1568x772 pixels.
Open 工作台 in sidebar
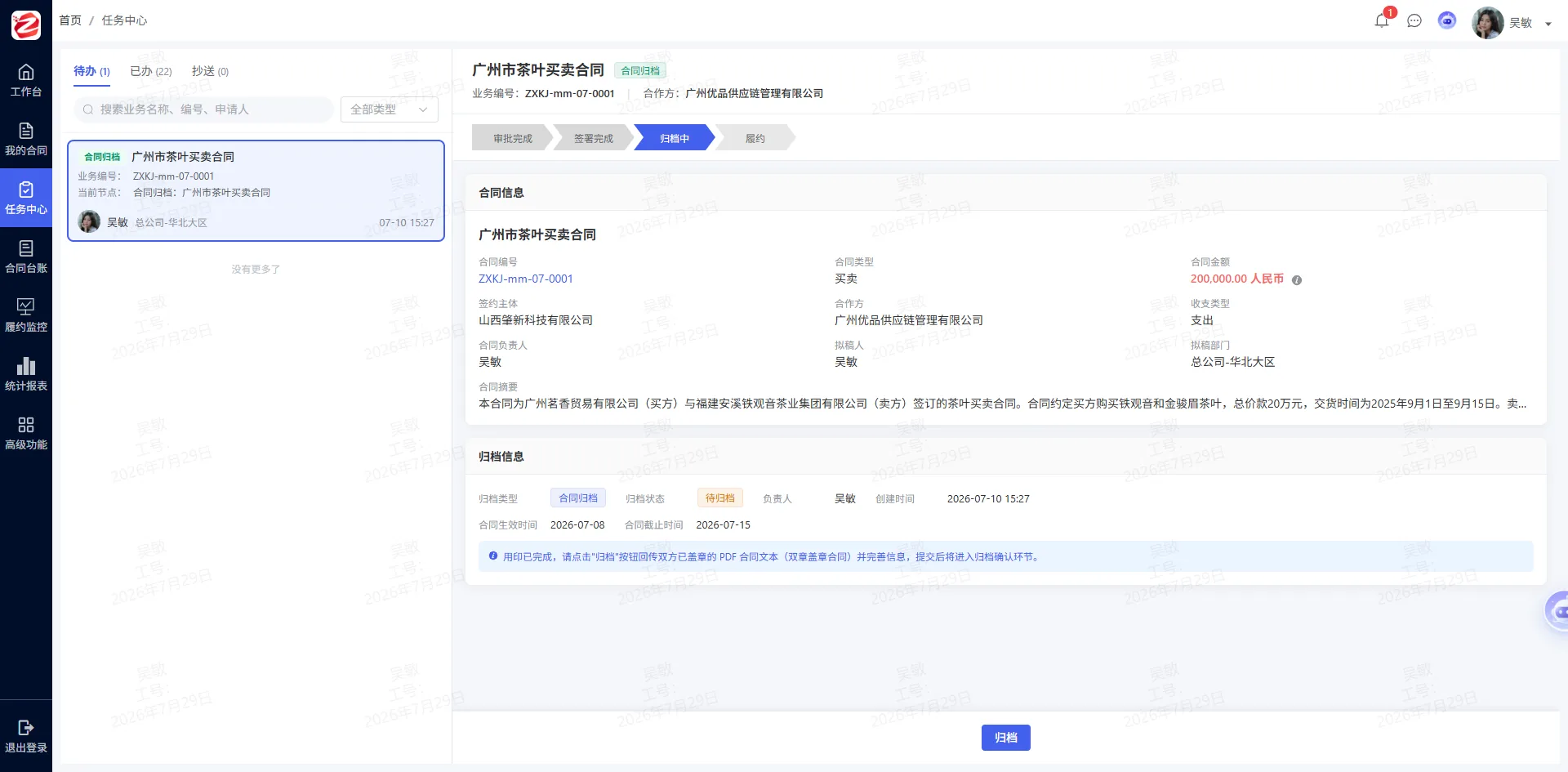[26, 80]
